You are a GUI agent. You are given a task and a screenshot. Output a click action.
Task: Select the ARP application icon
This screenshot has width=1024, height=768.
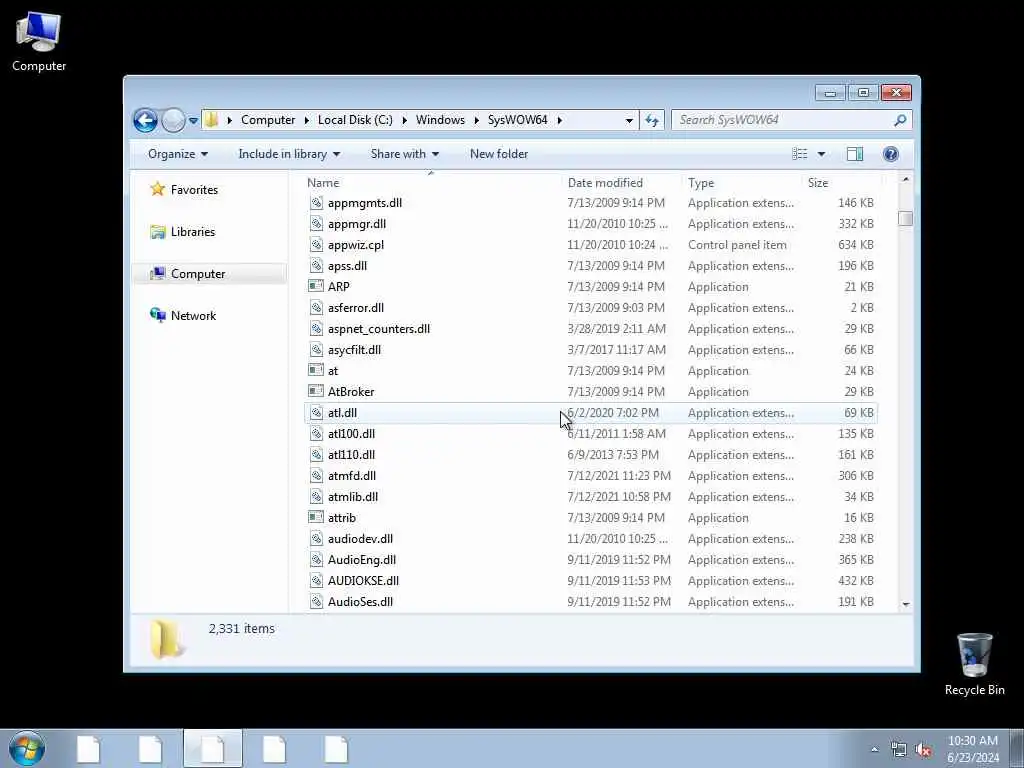[316, 287]
